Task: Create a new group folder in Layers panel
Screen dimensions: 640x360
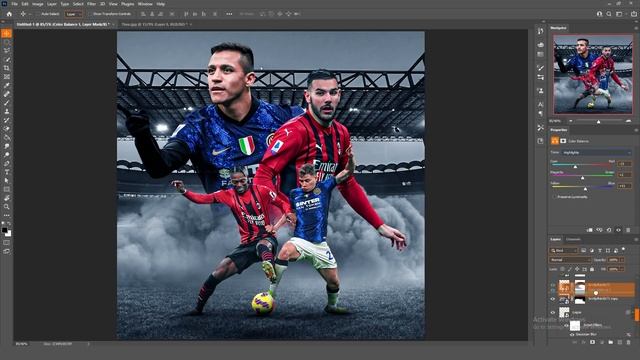Action: [611, 342]
